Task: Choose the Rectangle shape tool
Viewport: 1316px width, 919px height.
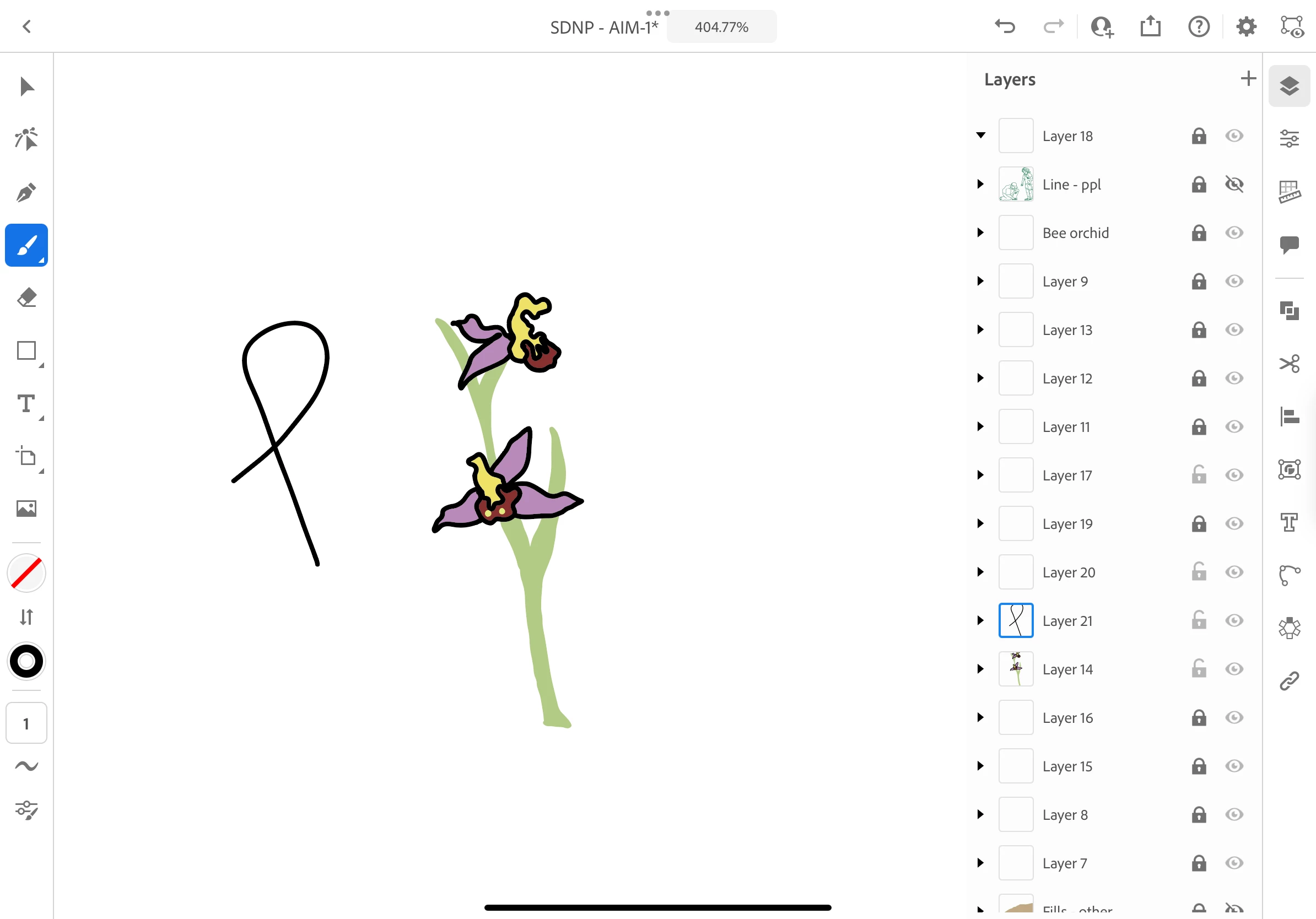Action: pyautogui.click(x=26, y=350)
